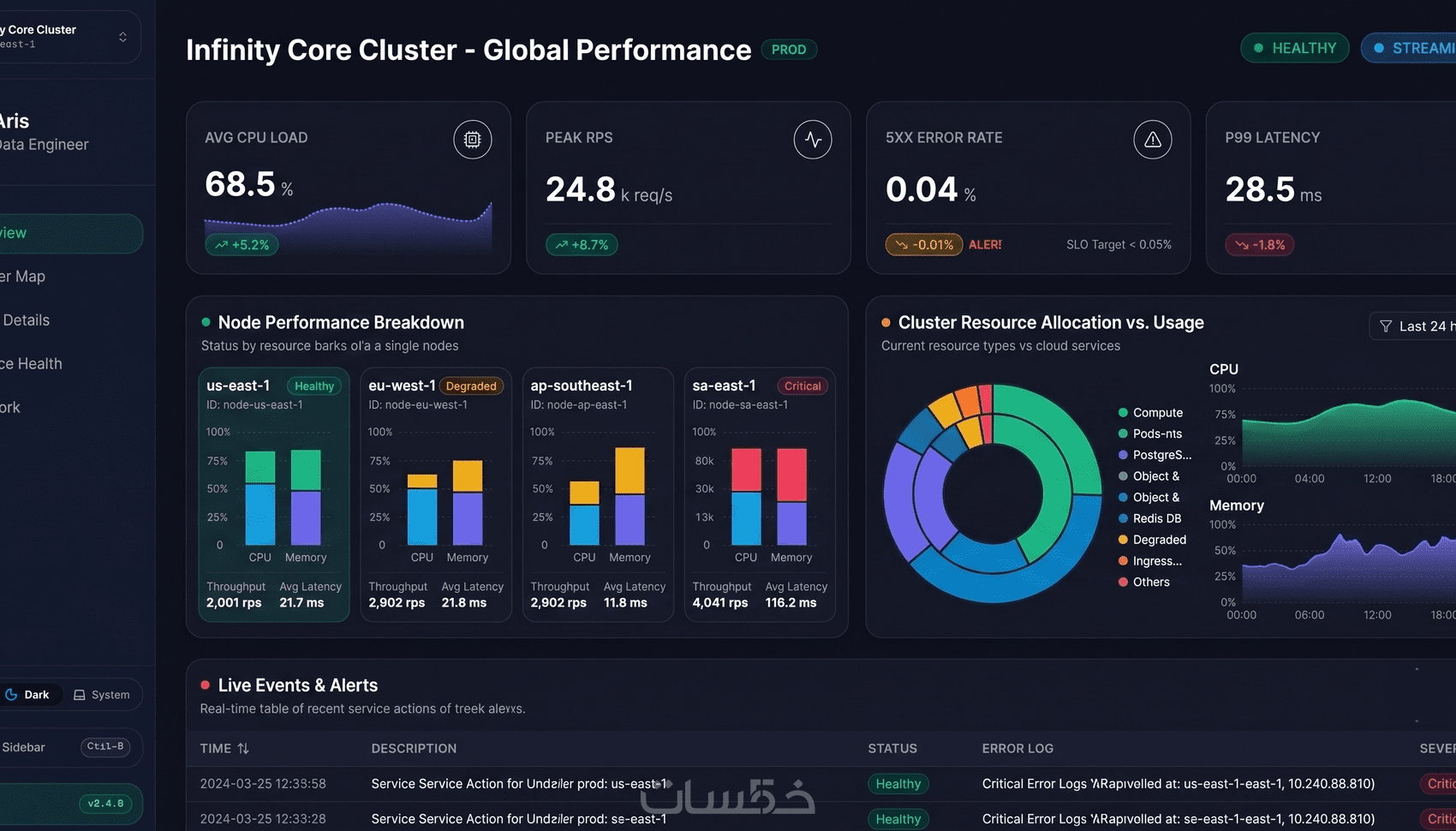Click the filter funnel icon beside Last 24
This screenshot has height=831, width=1456.
coord(1386,326)
